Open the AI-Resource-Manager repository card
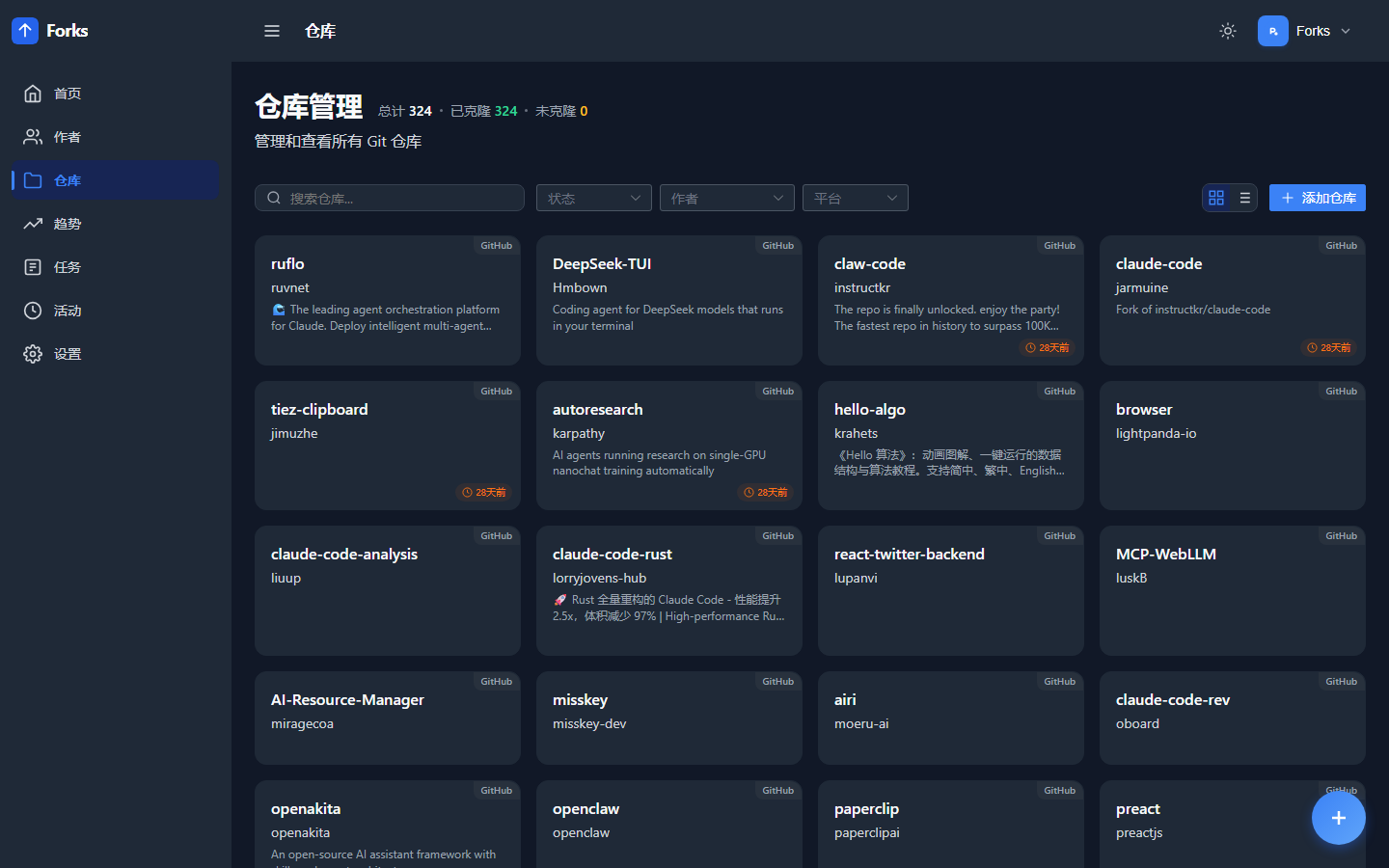Screen dimensions: 1389x868 [388, 718]
